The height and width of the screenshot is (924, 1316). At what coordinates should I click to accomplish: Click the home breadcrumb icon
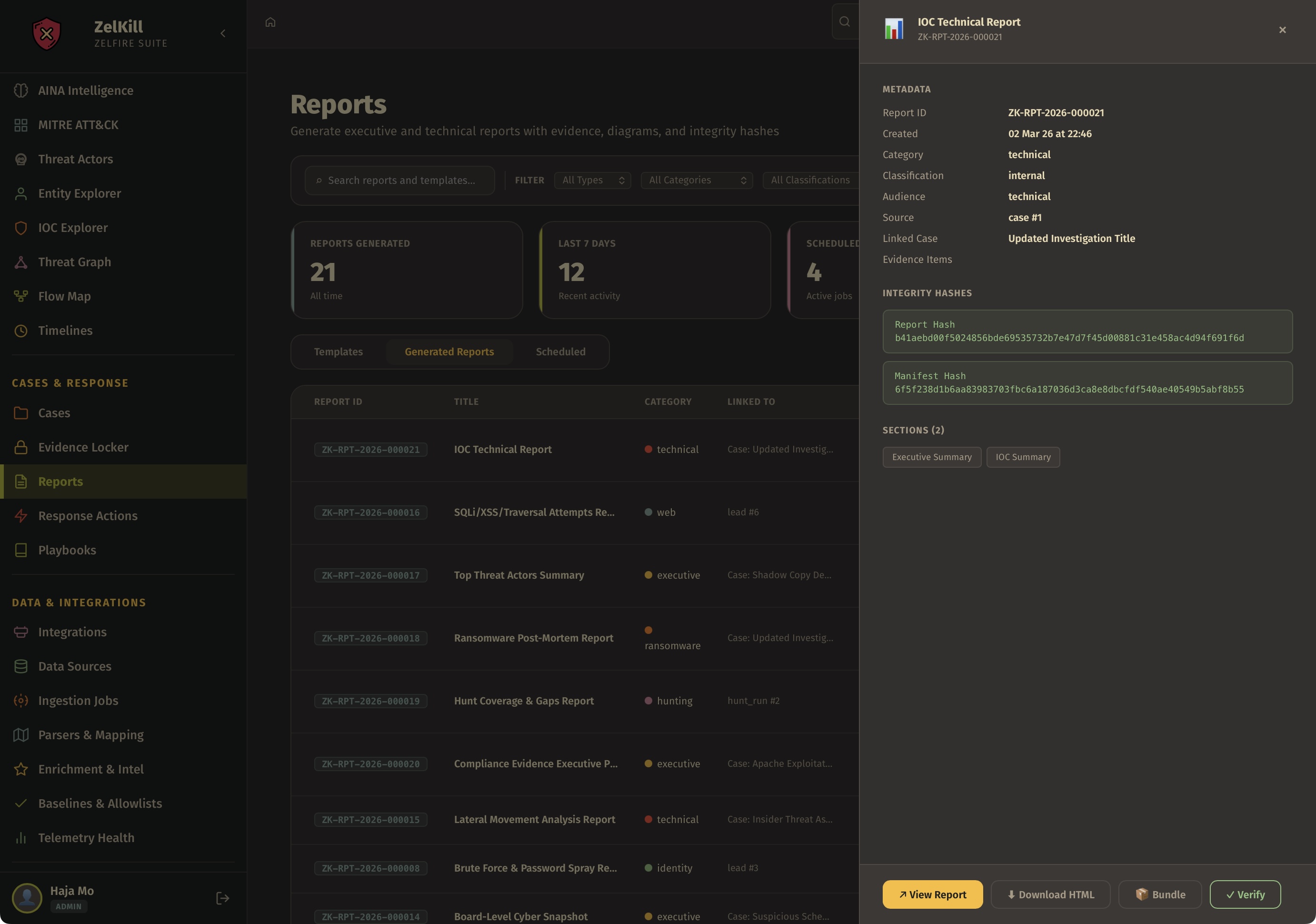[x=270, y=22]
